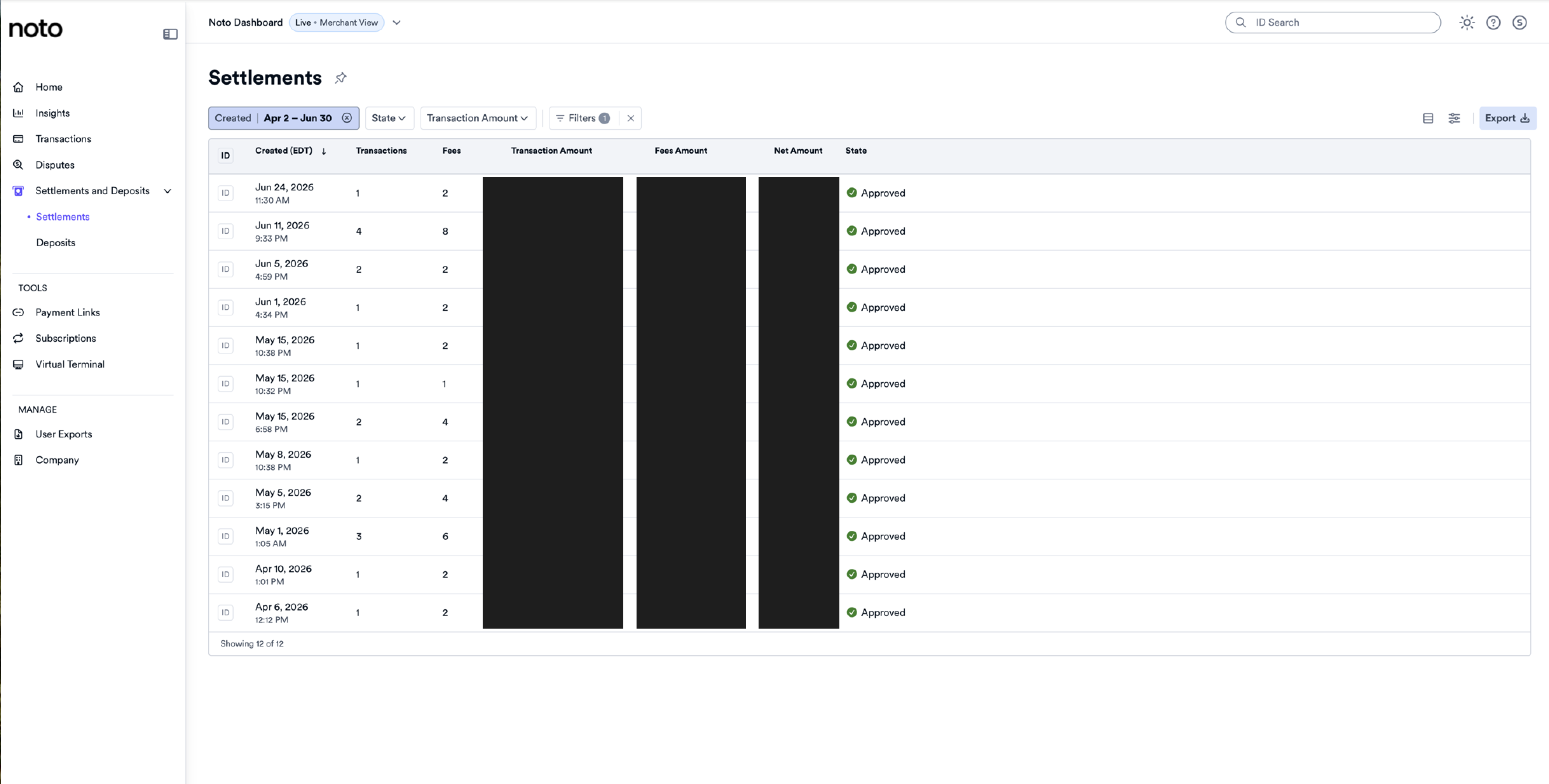The height and width of the screenshot is (784, 1549).
Task: Click the Transactions card icon
Action: pos(19,139)
